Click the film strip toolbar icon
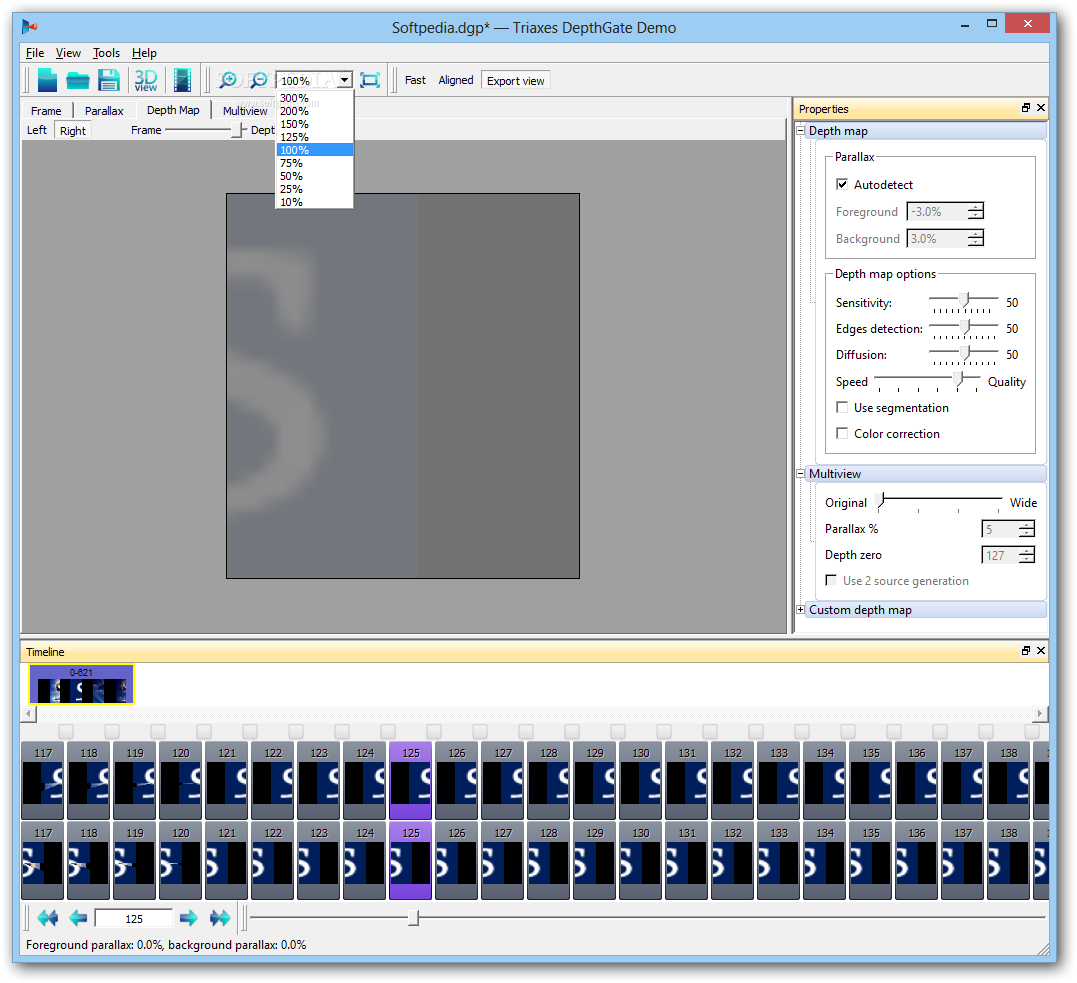Screen dimensions: 1077x983 click(x=182, y=80)
